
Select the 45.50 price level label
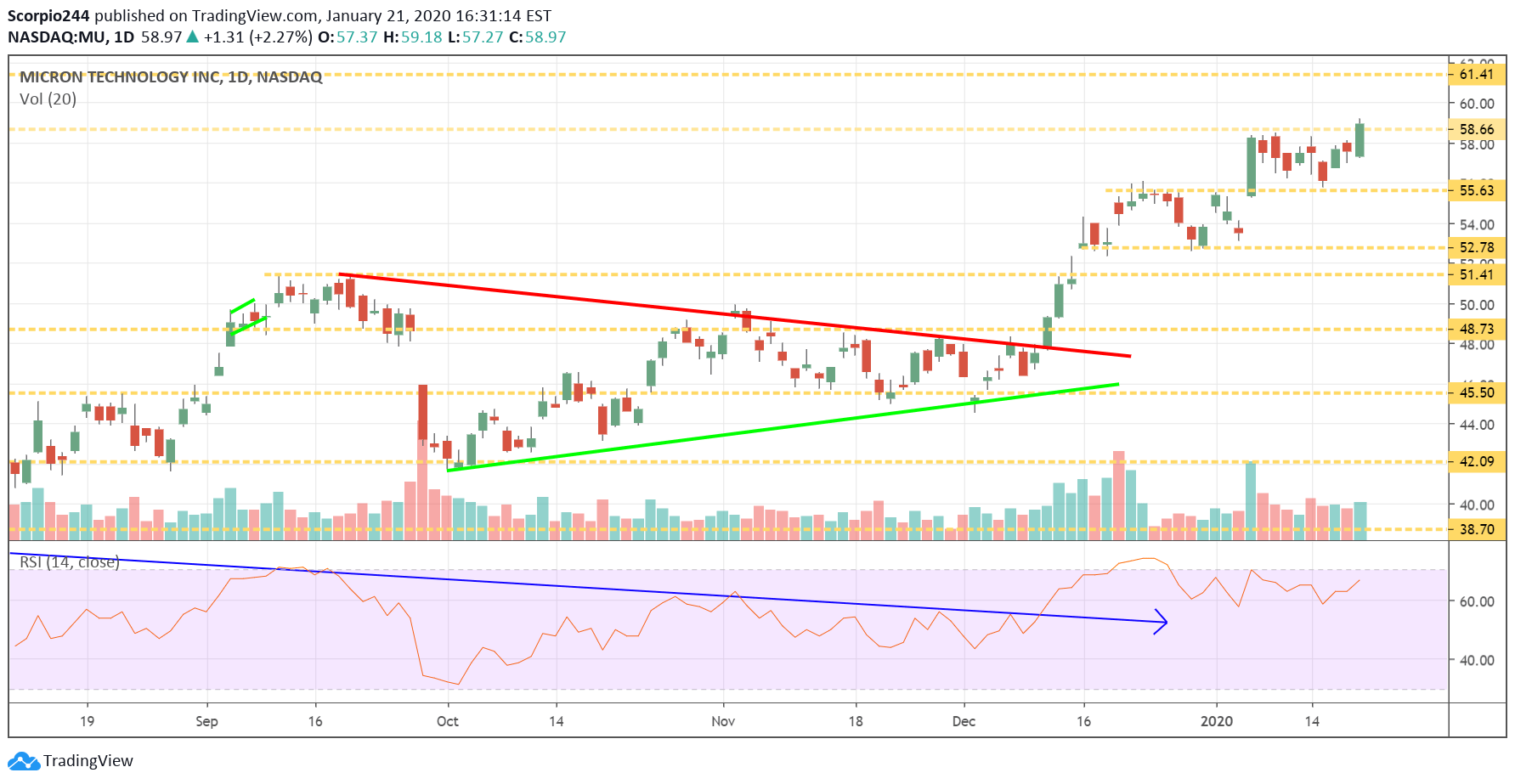tap(1476, 392)
